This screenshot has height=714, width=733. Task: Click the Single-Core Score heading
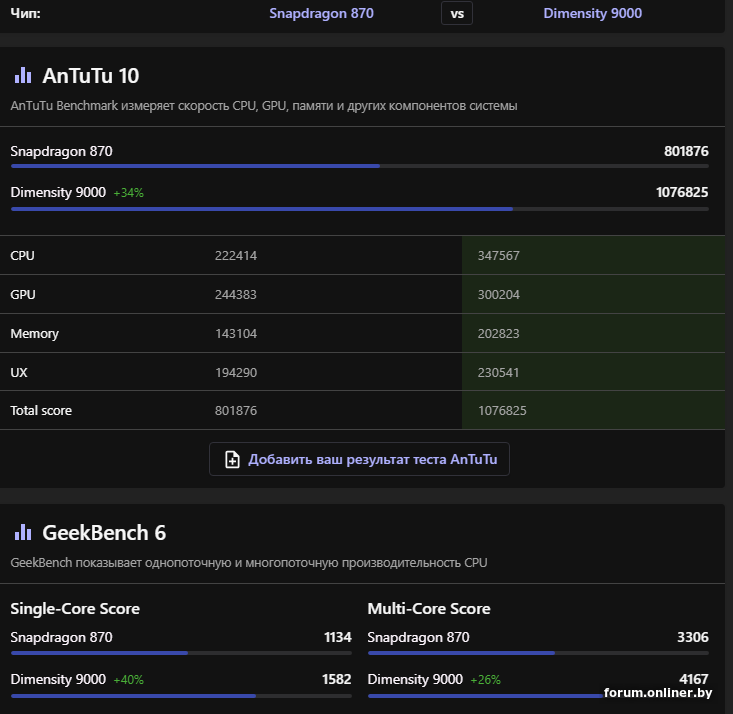[x=75, y=608]
